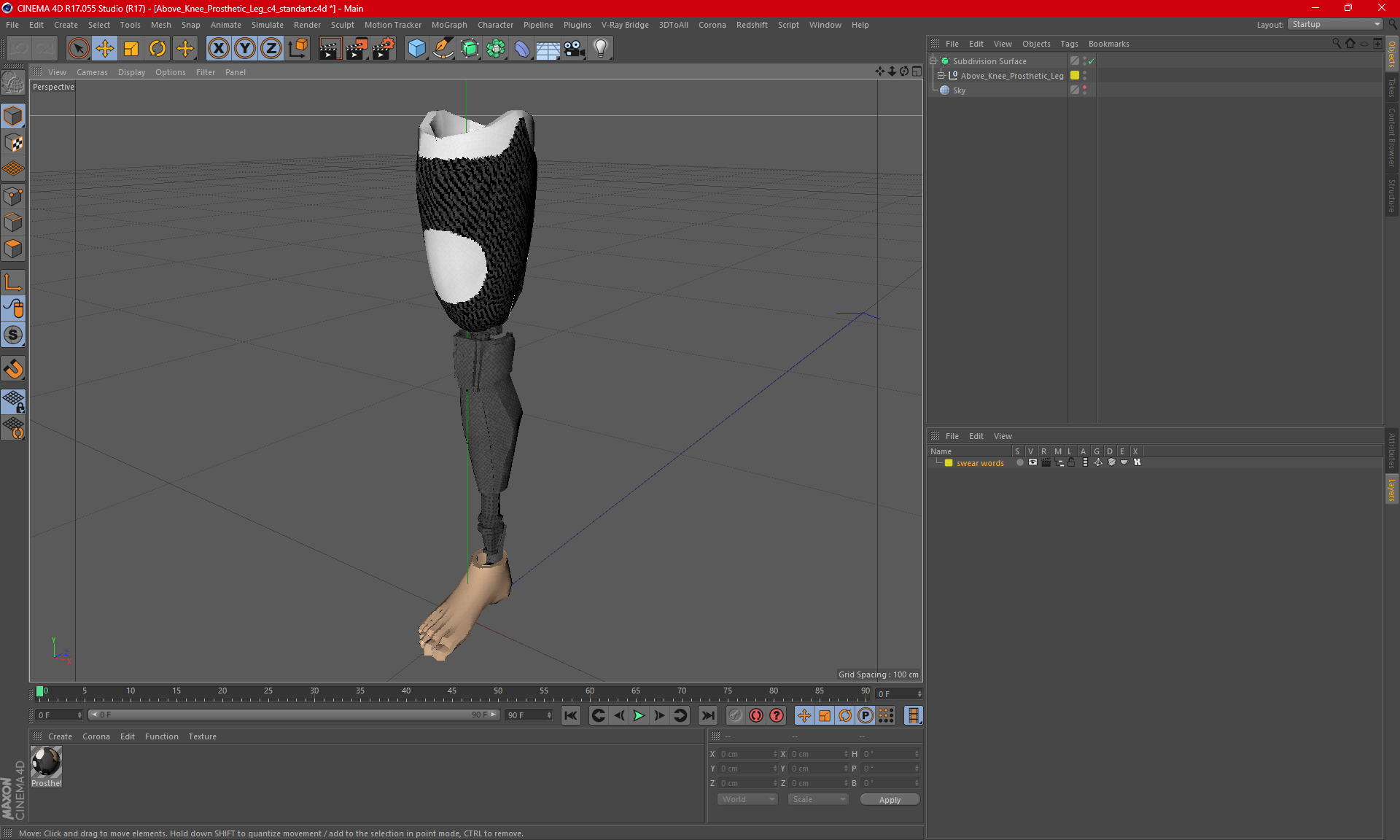The height and width of the screenshot is (840, 1400).
Task: Go to start of animation
Action: click(571, 715)
